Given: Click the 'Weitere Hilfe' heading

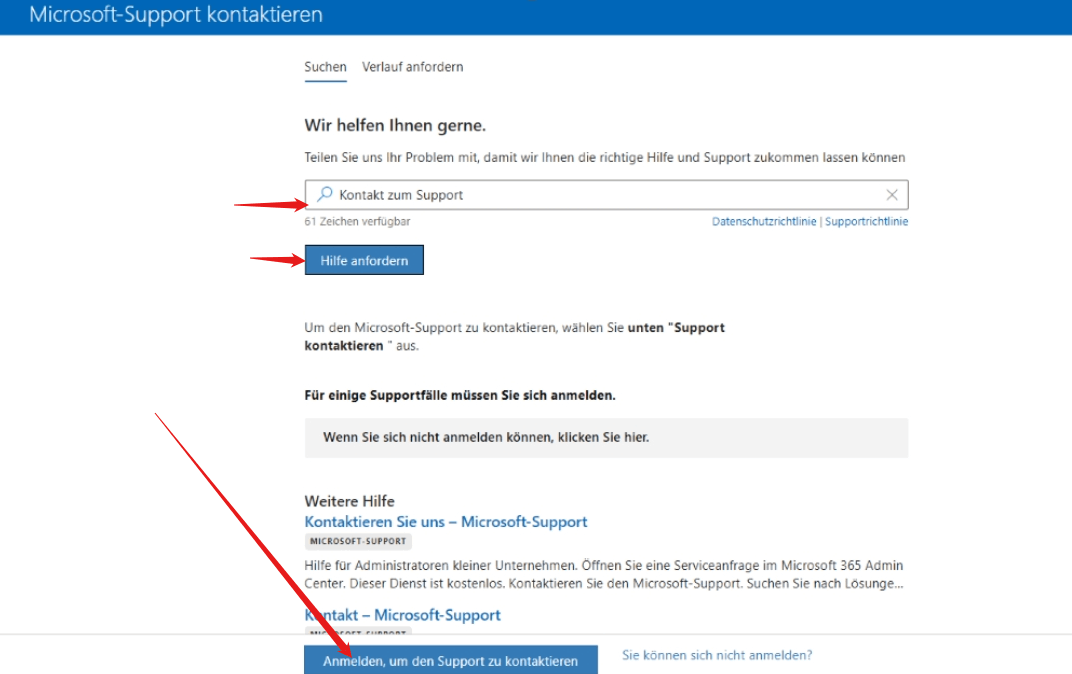Looking at the screenshot, I should point(349,501).
